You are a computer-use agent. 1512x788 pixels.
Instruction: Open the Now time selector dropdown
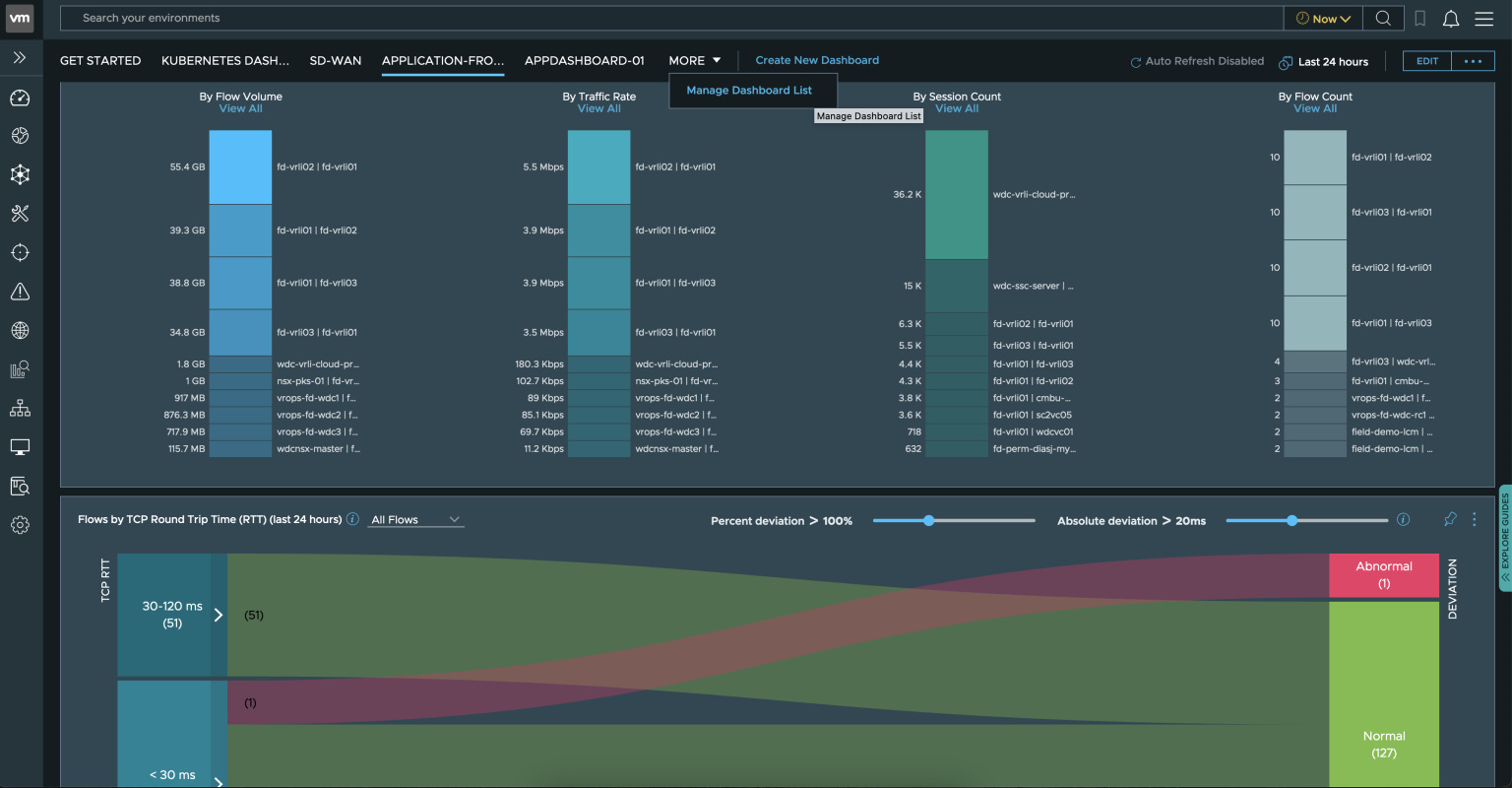(x=1323, y=19)
